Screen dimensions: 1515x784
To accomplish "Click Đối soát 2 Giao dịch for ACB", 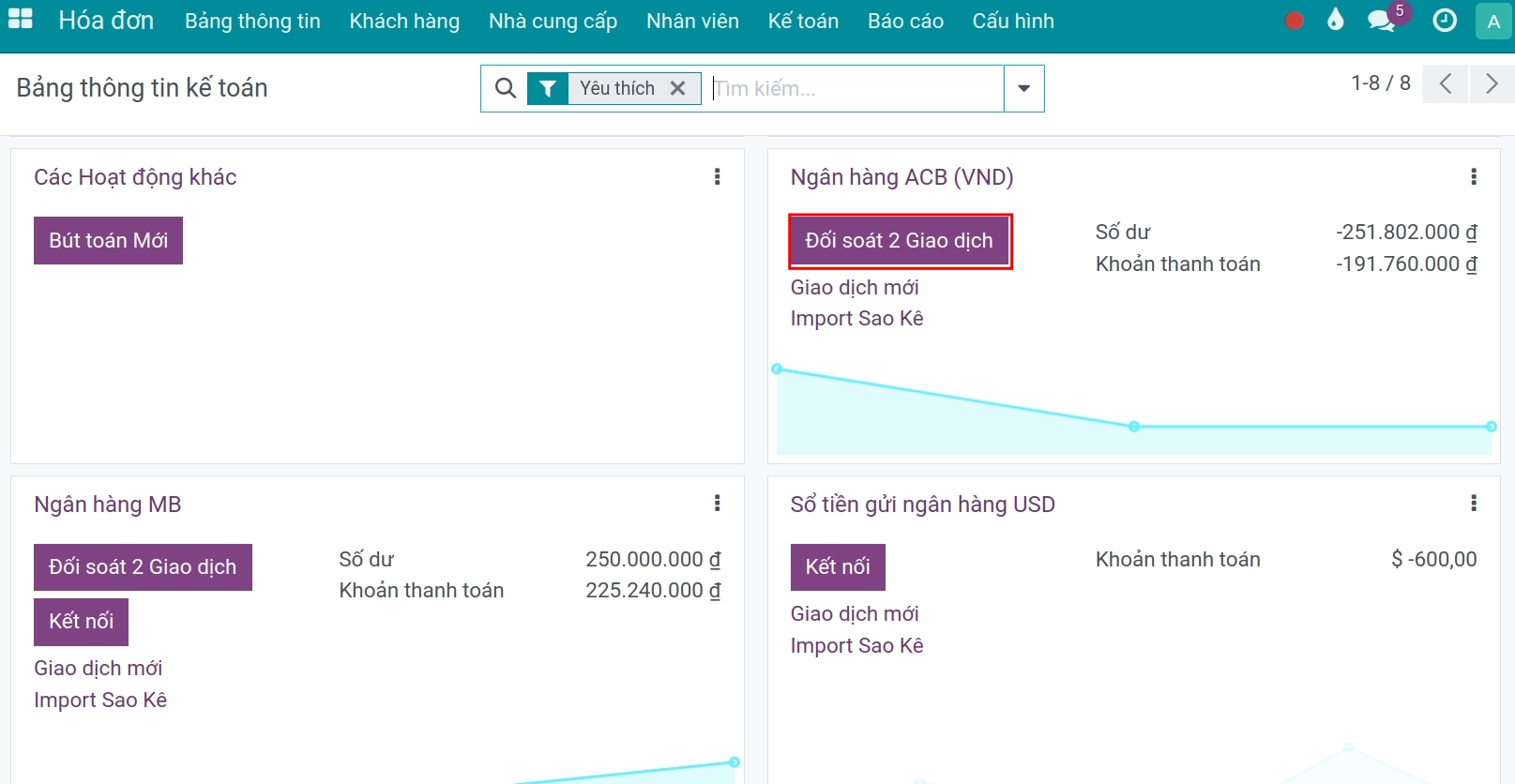I will coord(899,241).
